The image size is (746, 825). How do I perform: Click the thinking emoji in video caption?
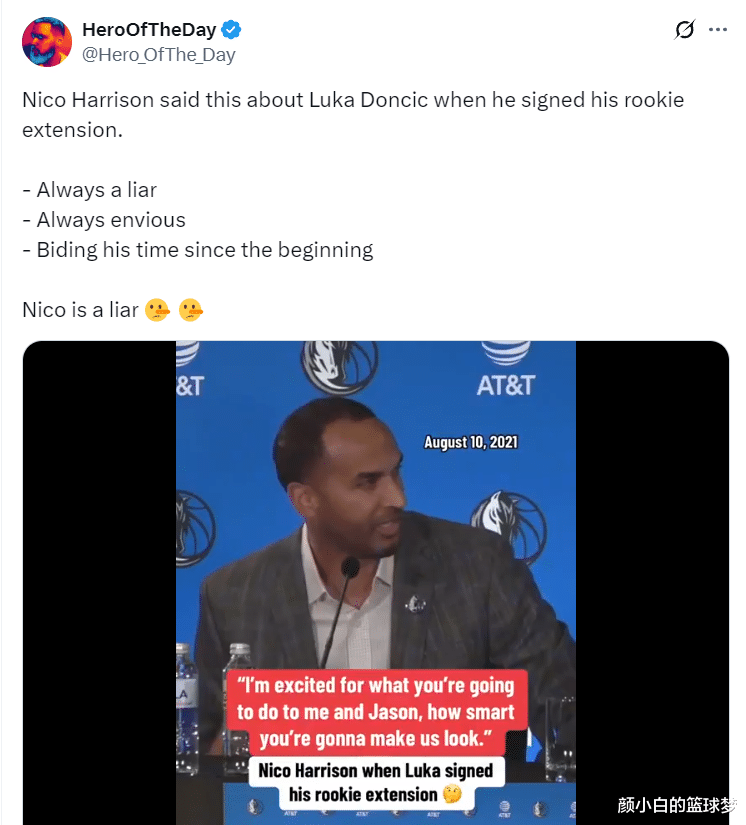[452, 793]
